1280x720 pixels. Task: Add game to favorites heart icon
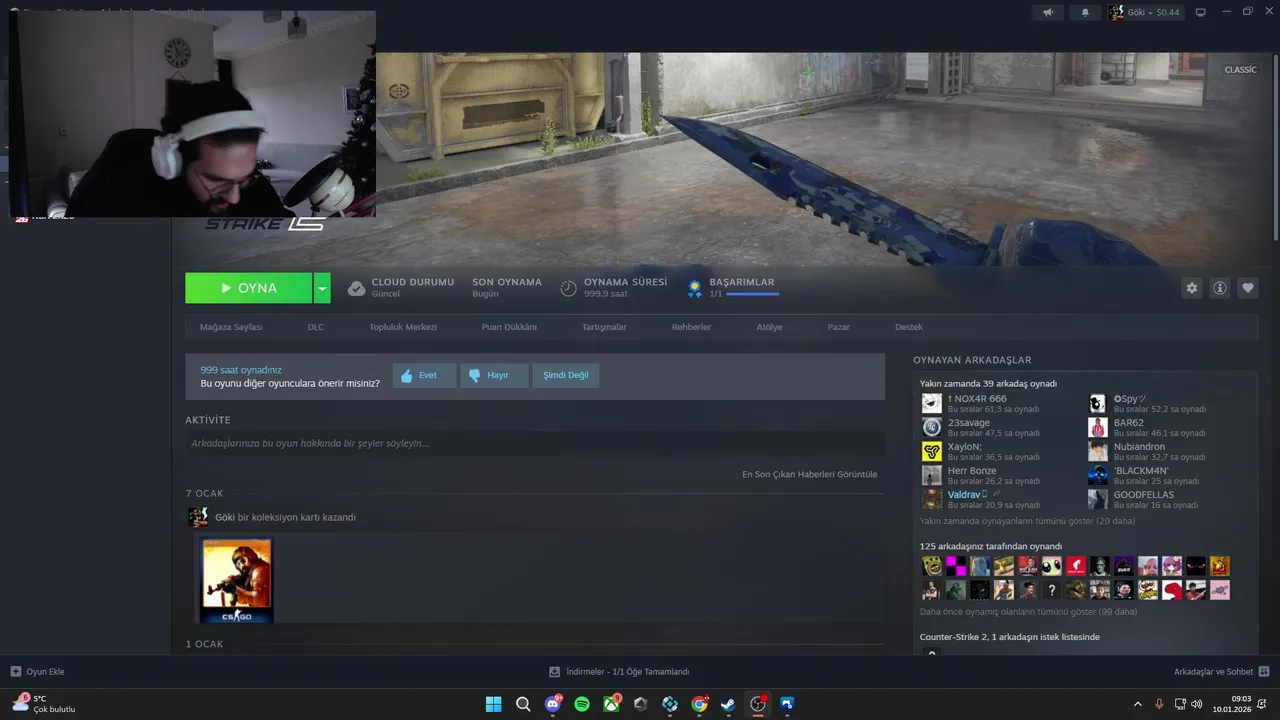coord(1248,288)
